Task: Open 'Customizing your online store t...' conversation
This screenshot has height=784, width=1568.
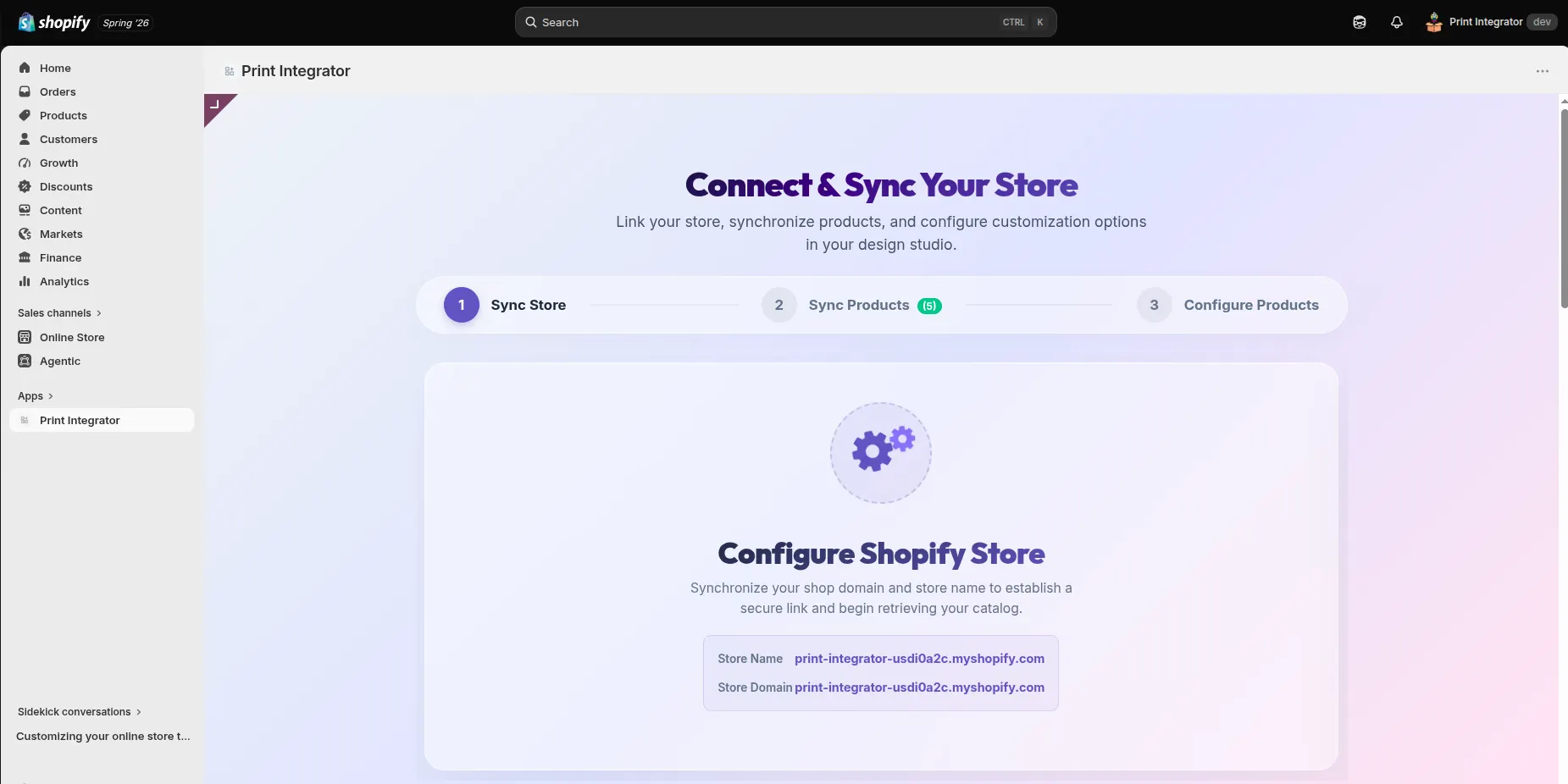Action: pos(103,737)
